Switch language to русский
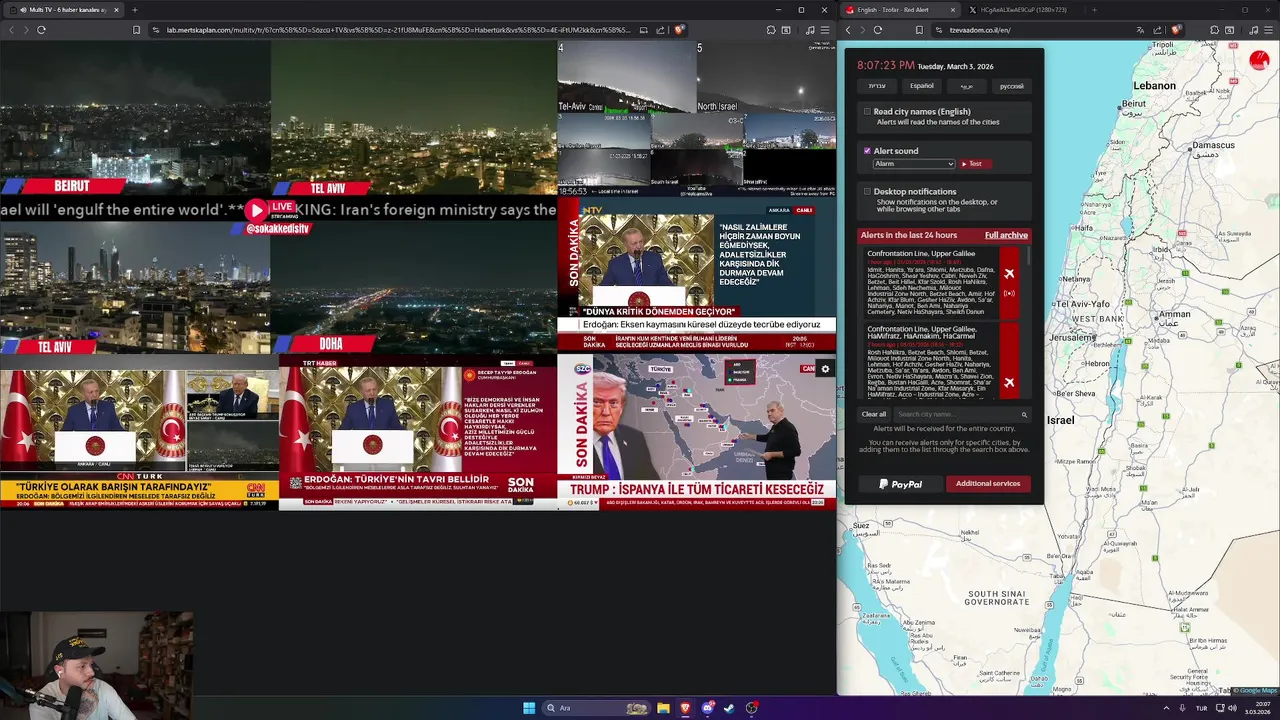 click(x=1012, y=86)
